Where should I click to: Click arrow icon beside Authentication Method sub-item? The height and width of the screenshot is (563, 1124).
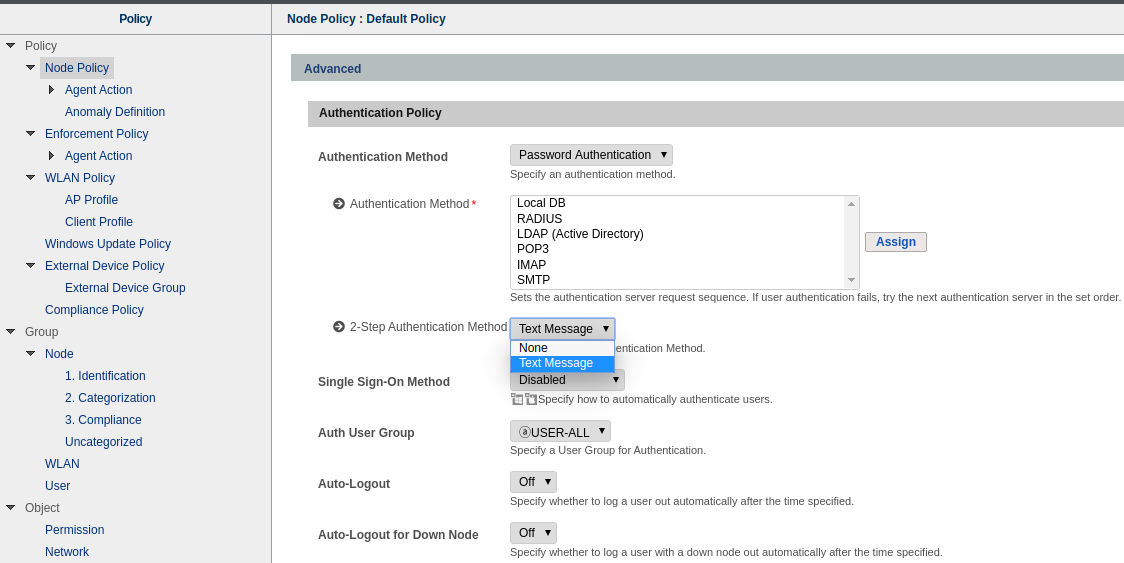point(339,204)
